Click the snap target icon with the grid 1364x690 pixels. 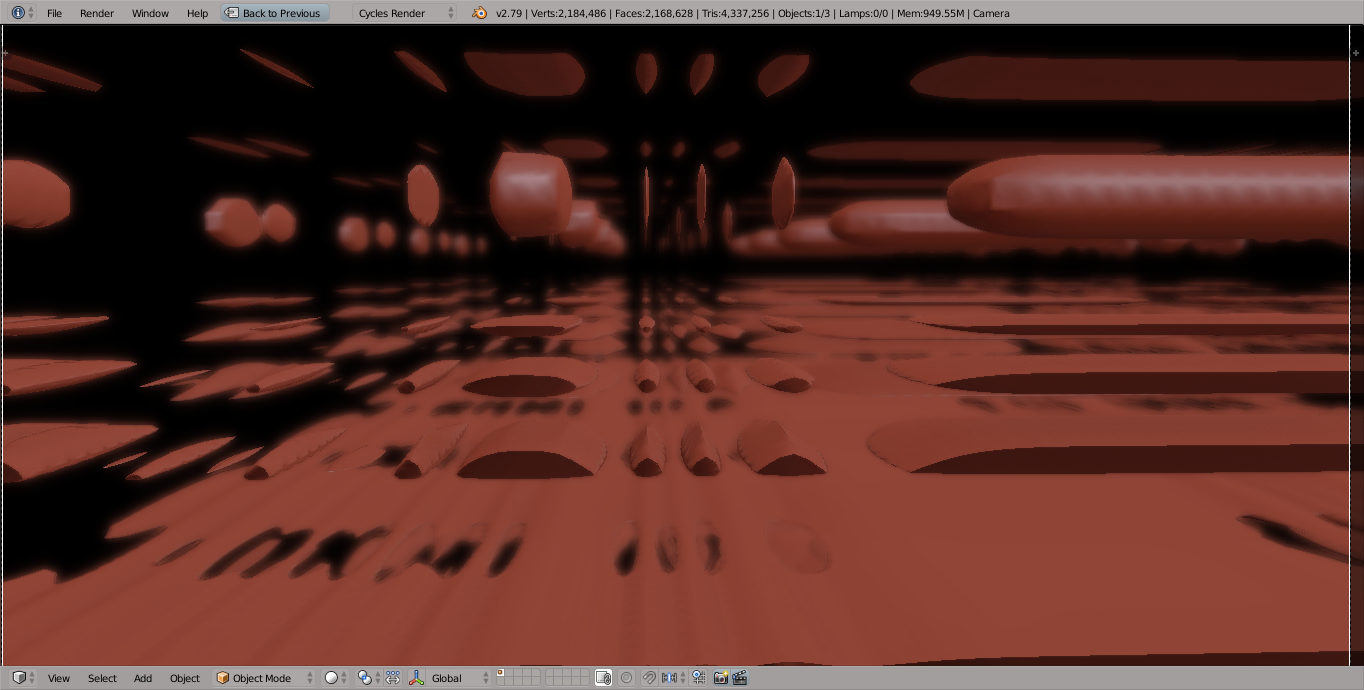tap(697, 677)
